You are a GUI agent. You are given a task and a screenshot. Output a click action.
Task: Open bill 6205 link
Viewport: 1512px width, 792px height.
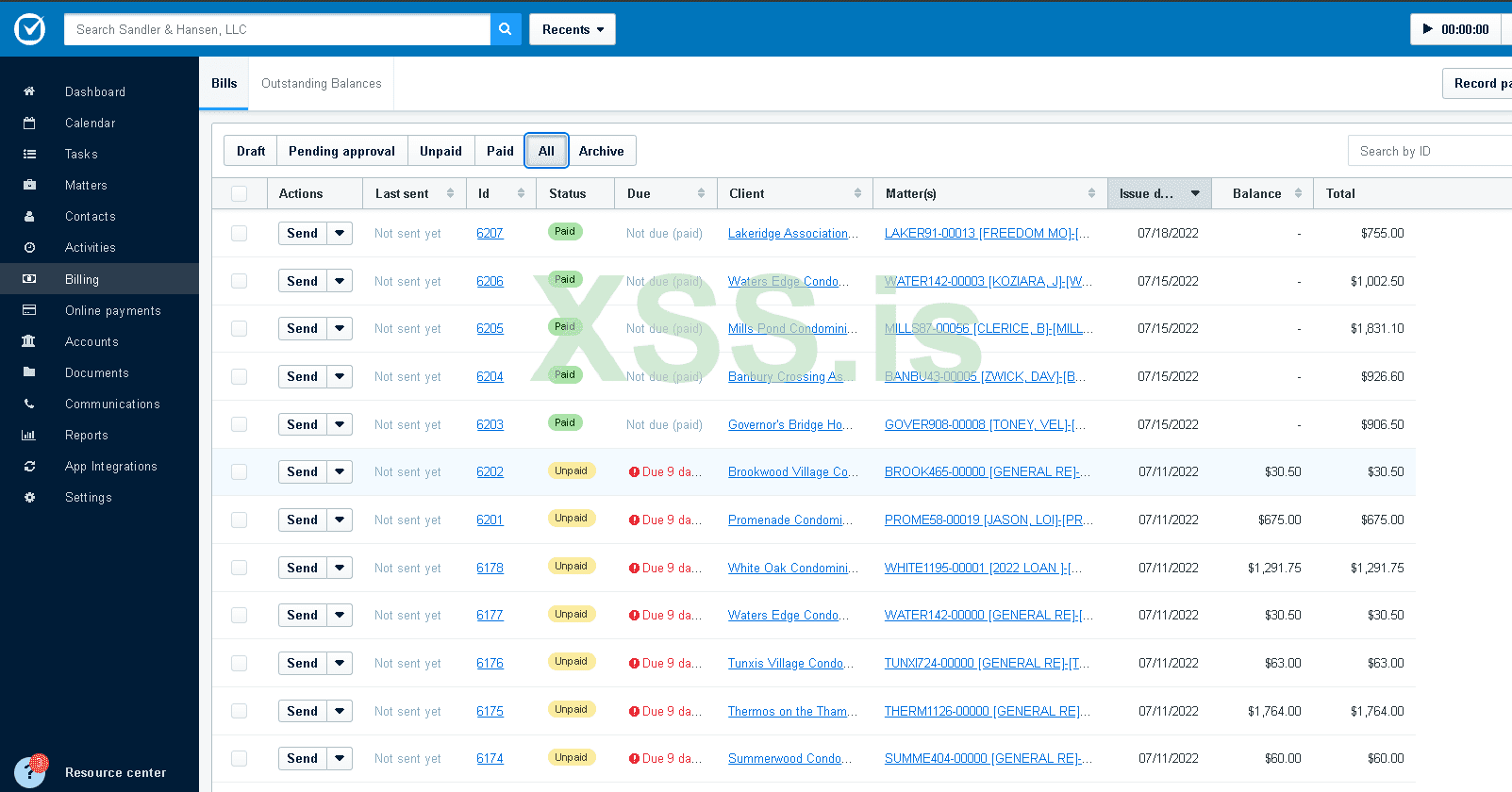point(490,328)
